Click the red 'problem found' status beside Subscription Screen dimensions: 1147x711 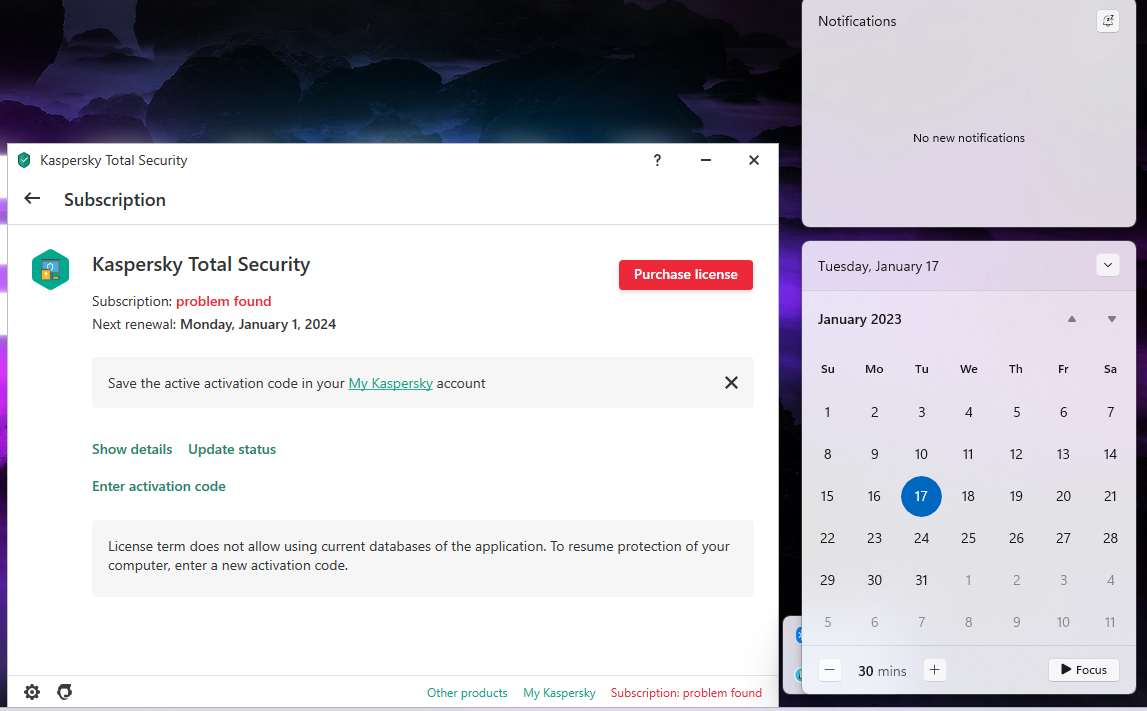click(223, 301)
